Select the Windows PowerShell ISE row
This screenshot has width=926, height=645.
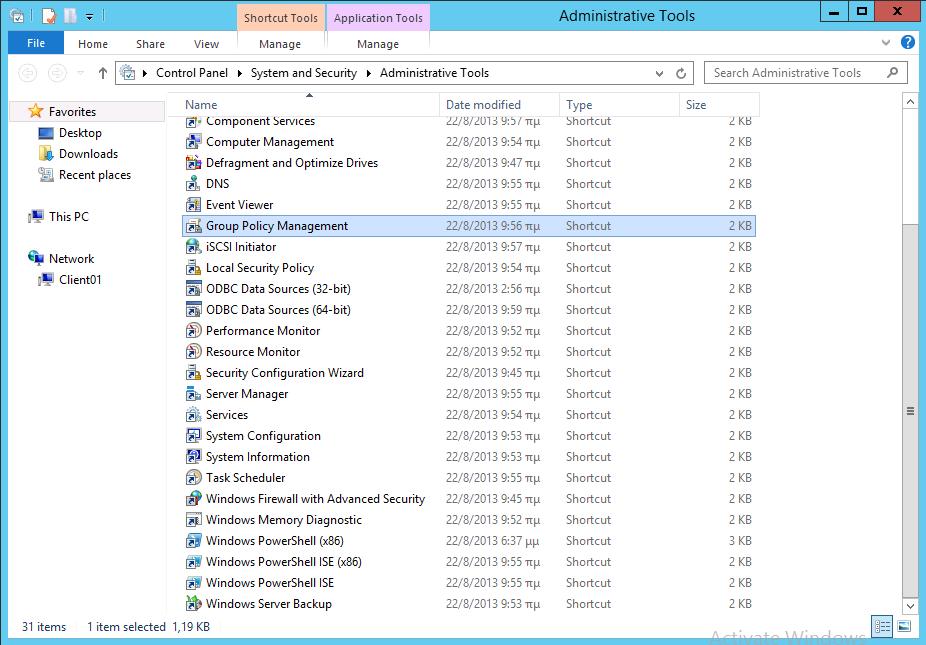(469, 583)
